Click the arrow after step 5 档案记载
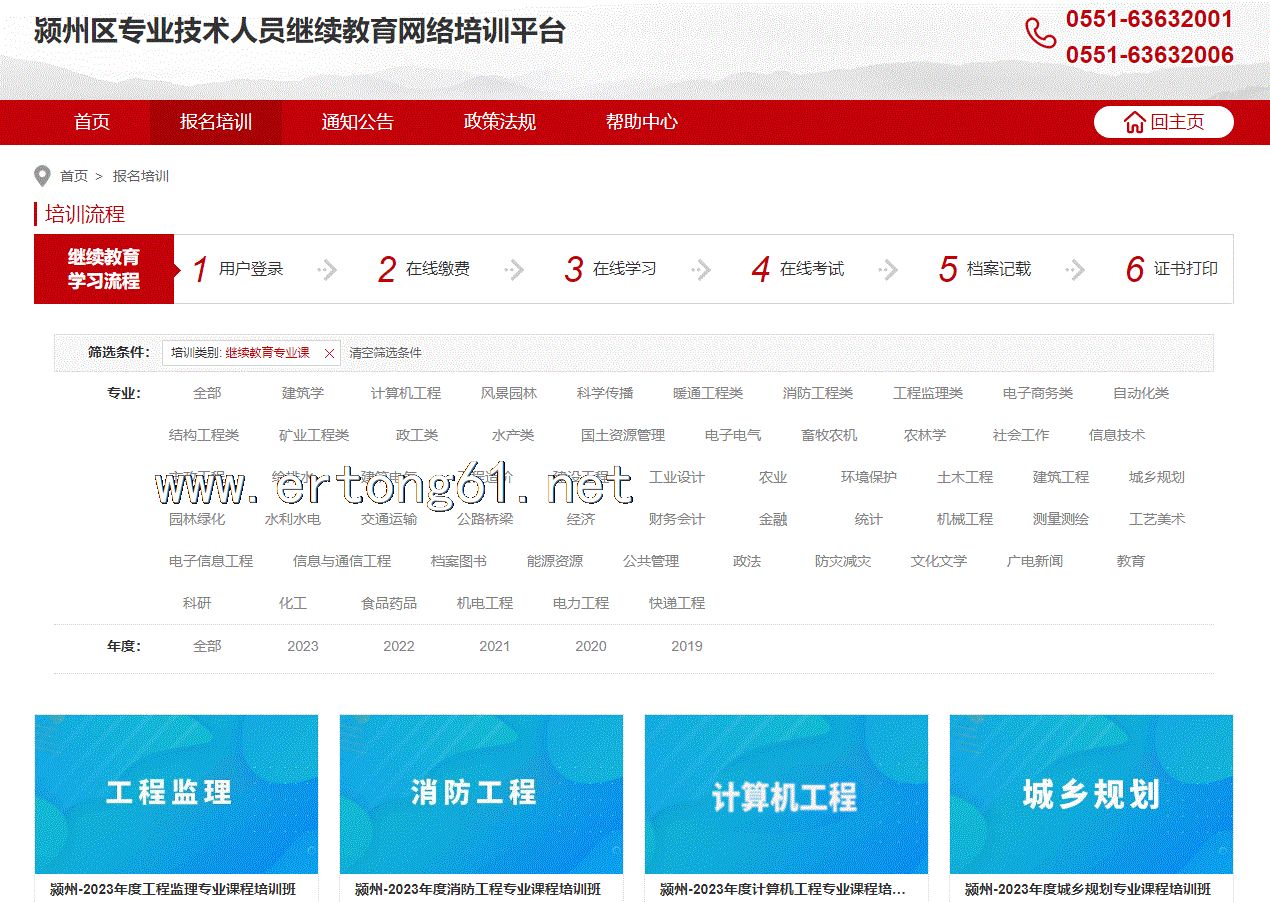 click(x=1075, y=269)
